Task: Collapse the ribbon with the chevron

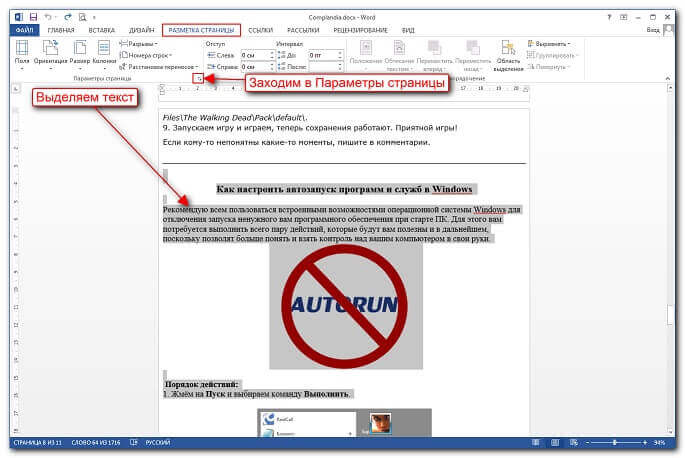Action: (668, 78)
